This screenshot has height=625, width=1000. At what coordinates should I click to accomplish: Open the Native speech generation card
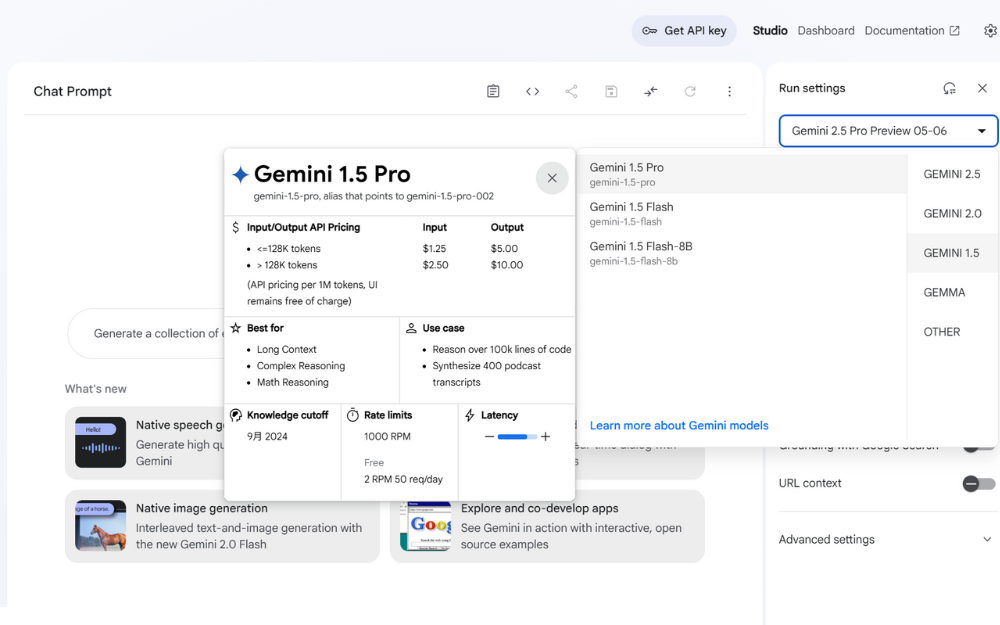click(x=145, y=443)
